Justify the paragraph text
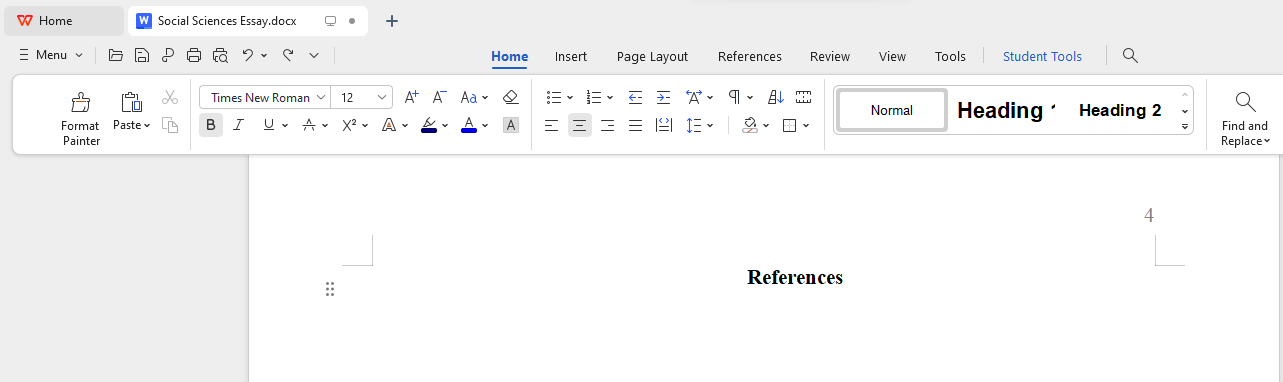 click(635, 125)
